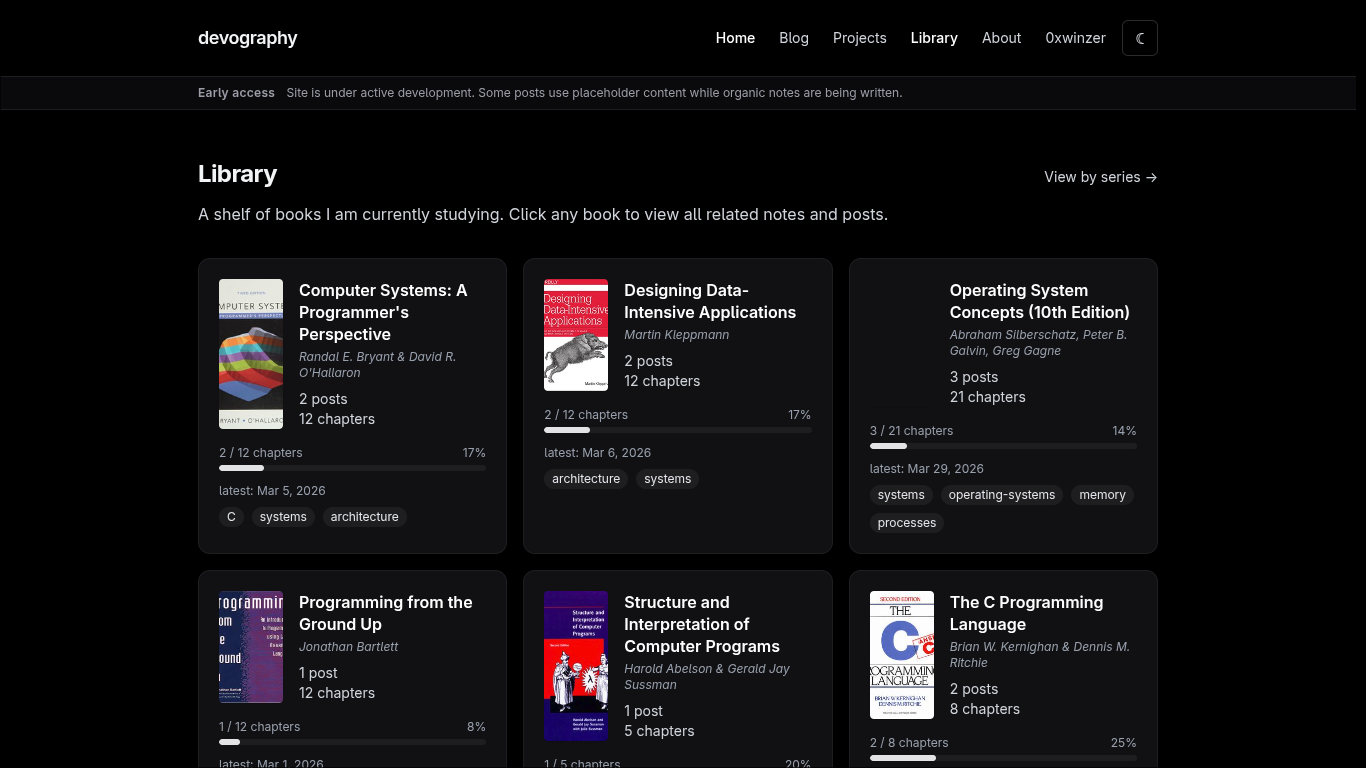
Task: Click the View by series link
Action: click(x=1101, y=177)
